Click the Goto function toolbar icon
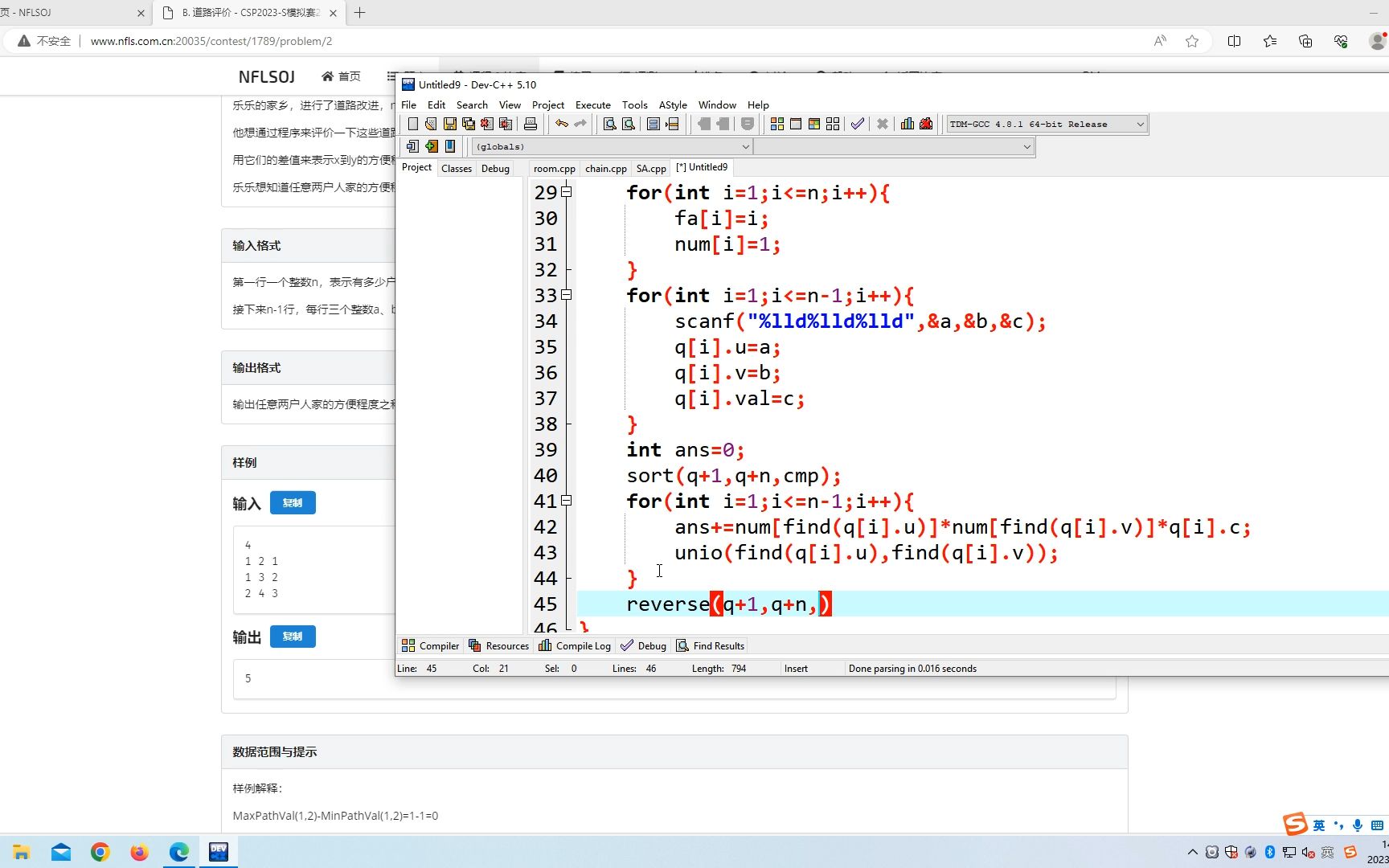The width and height of the screenshot is (1389, 868). (x=654, y=124)
